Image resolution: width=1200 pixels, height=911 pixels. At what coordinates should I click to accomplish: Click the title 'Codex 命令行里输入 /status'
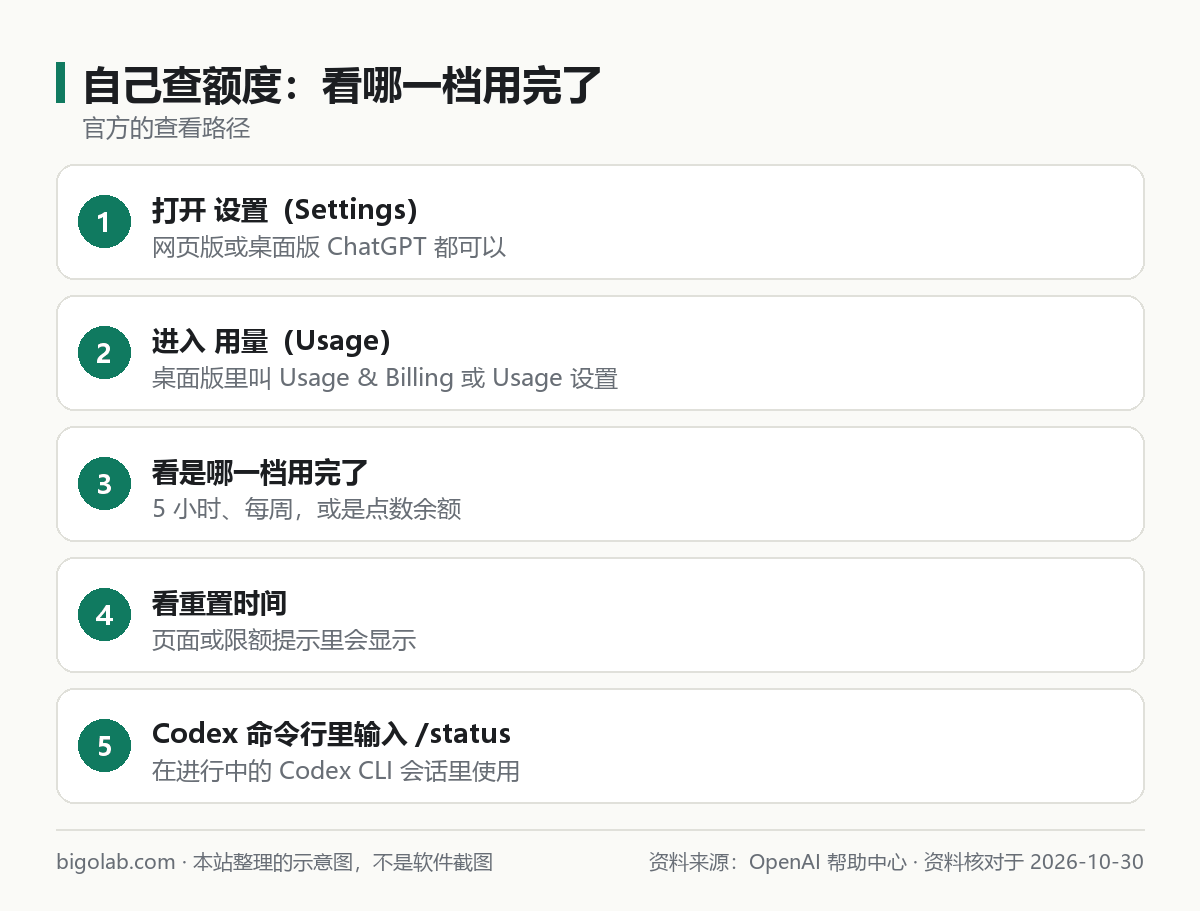(x=331, y=734)
